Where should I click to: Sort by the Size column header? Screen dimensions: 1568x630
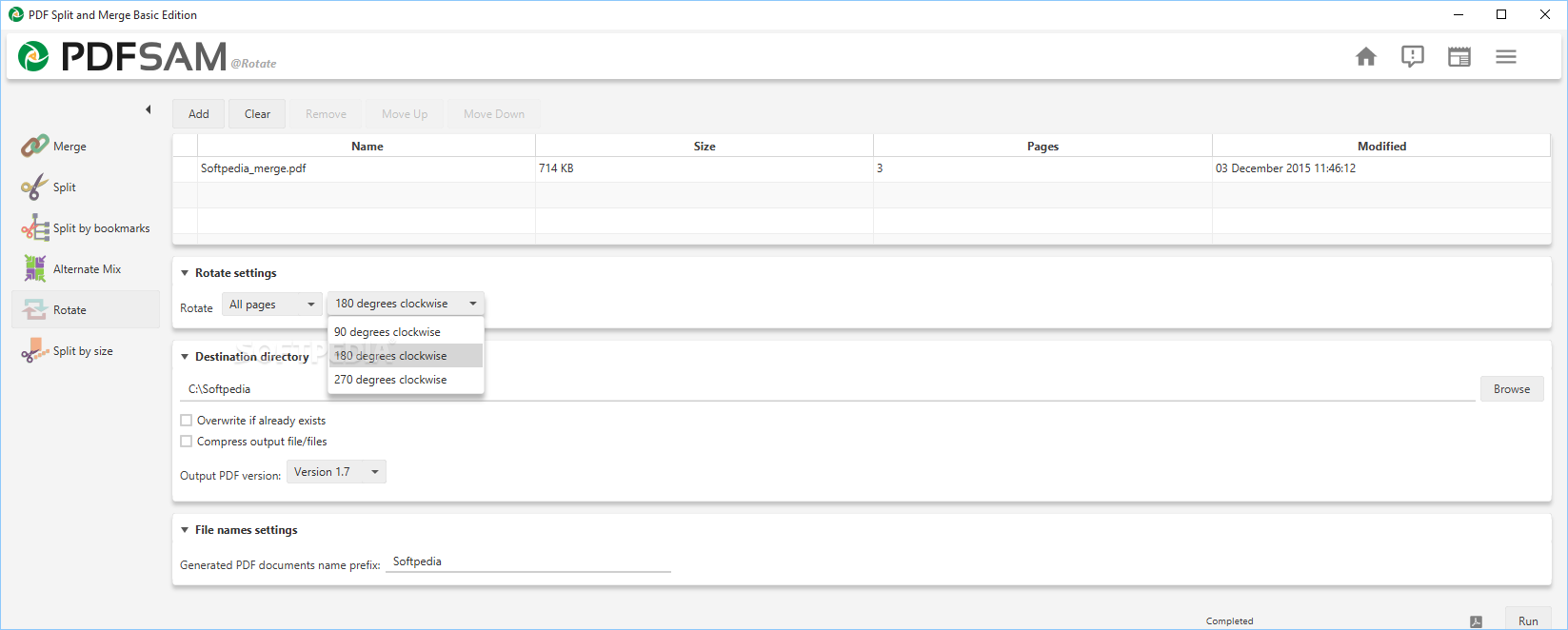705,146
